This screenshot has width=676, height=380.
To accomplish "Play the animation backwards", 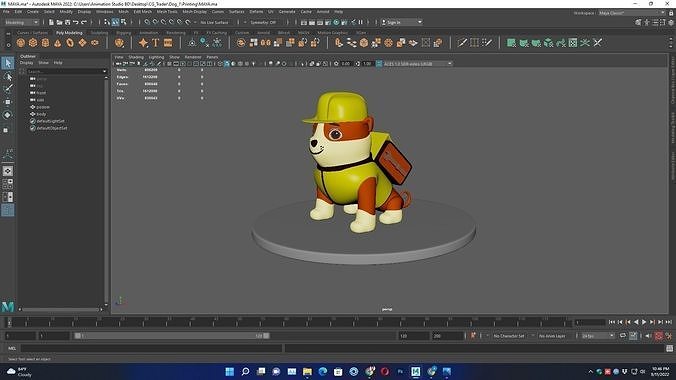I will [x=636, y=322].
